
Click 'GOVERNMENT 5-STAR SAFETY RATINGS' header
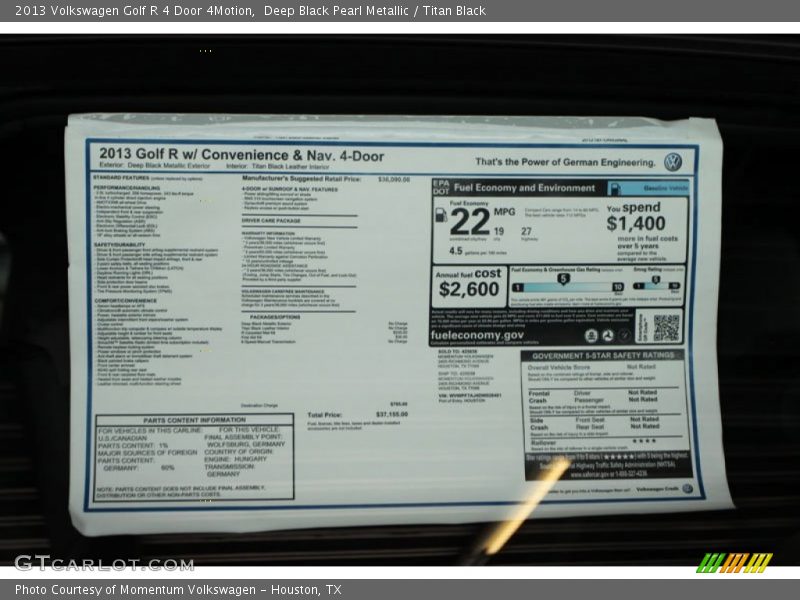point(603,356)
